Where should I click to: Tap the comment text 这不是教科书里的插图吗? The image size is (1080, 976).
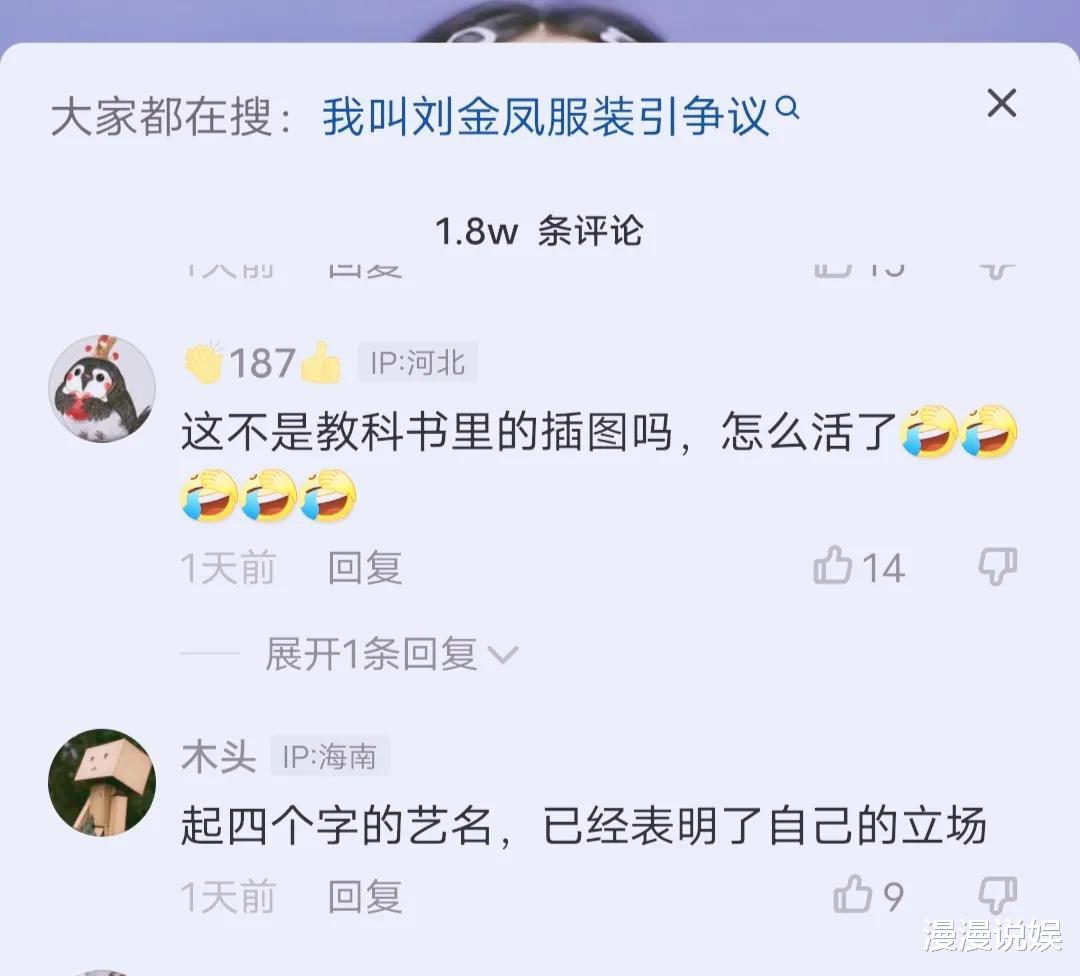coord(427,433)
